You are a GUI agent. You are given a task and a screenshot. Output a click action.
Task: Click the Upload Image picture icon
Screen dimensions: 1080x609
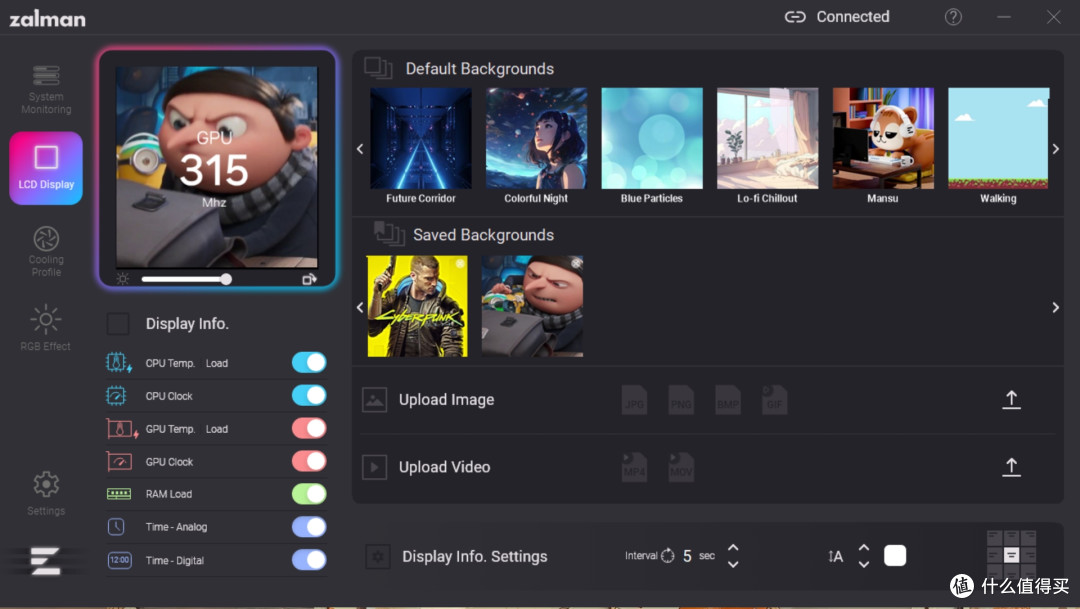[x=374, y=400]
